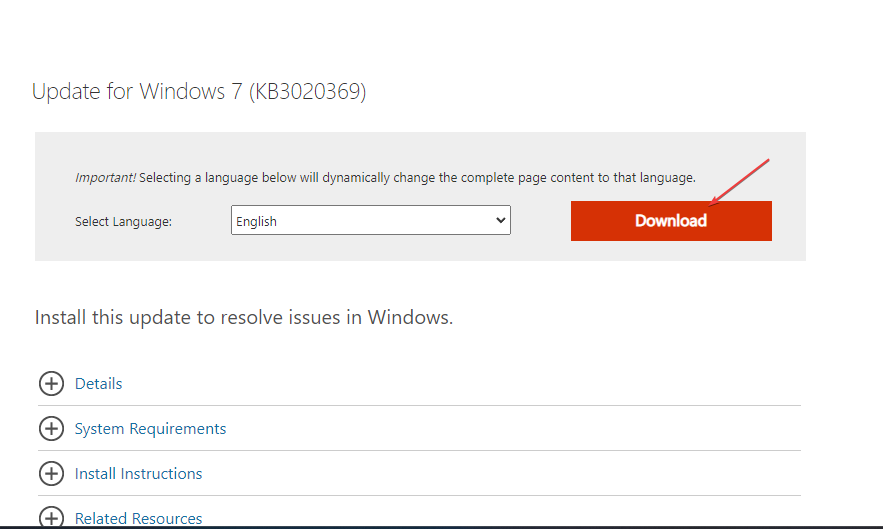Click the language dropdown chevron arrow
This screenshot has height=529, width=883.
[501, 221]
